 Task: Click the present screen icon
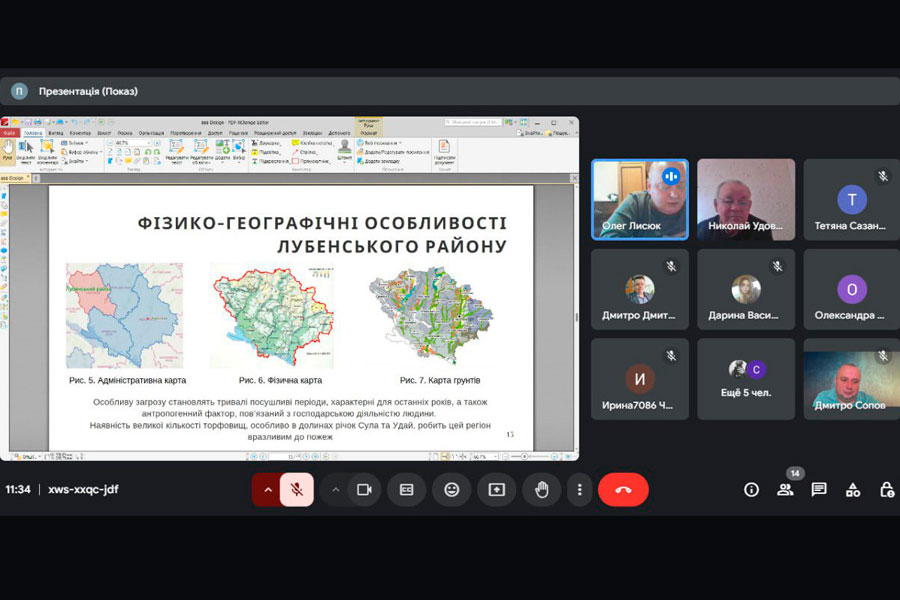pos(496,489)
